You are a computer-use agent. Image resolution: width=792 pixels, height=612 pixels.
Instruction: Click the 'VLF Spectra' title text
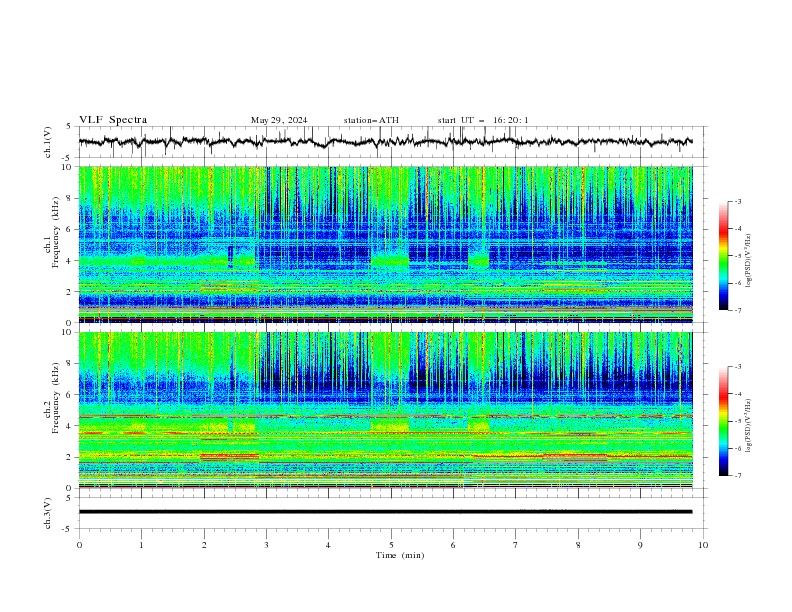pyautogui.click(x=113, y=120)
